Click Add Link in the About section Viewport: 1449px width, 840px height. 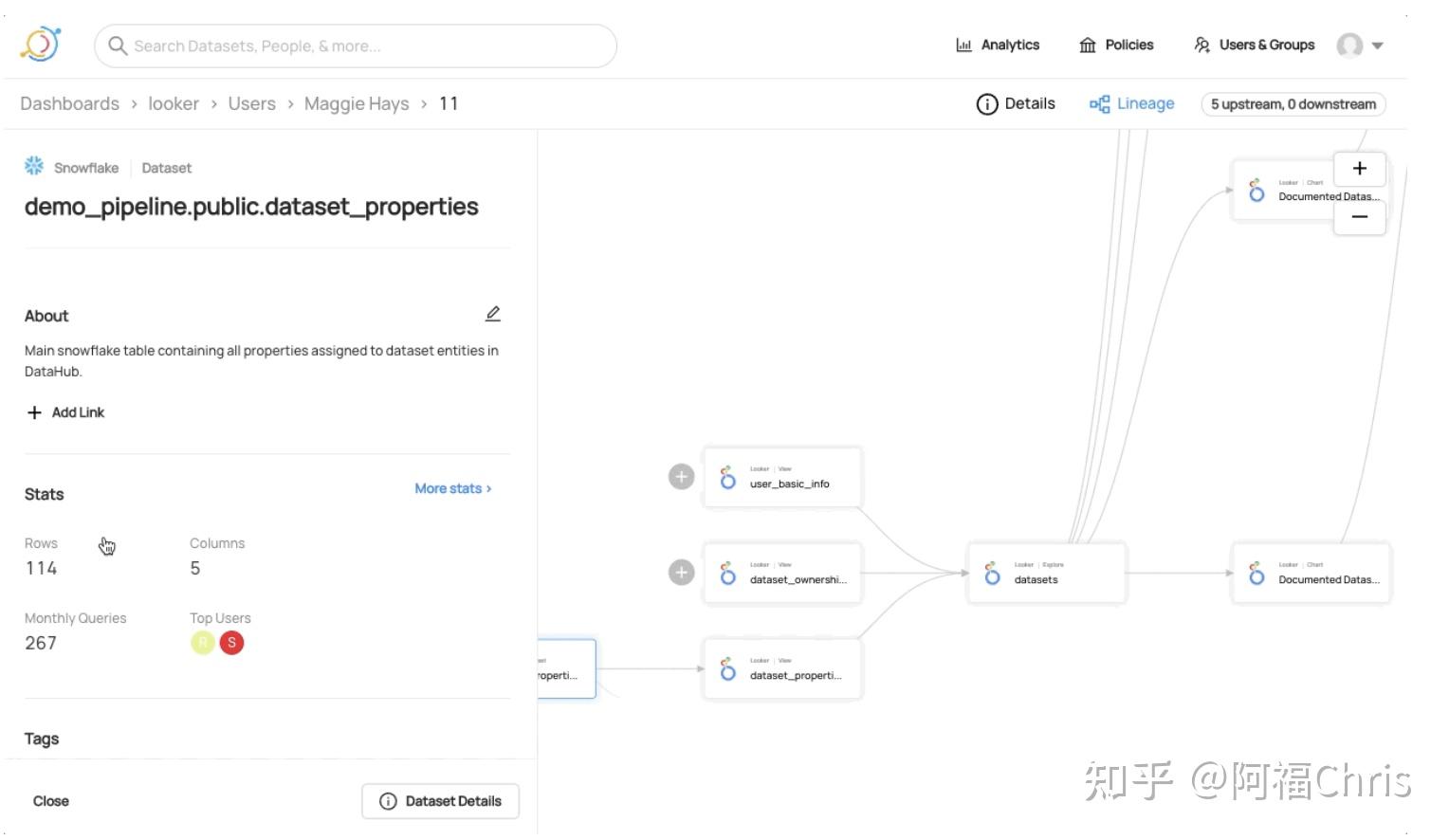pyautogui.click(x=64, y=412)
